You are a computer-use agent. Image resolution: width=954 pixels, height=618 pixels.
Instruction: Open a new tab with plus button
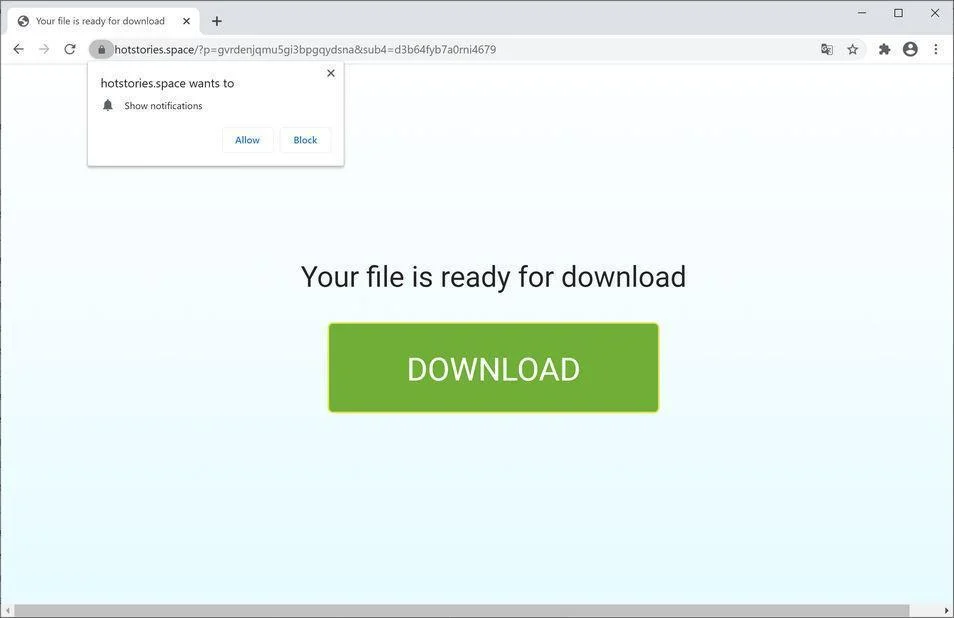coord(217,21)
